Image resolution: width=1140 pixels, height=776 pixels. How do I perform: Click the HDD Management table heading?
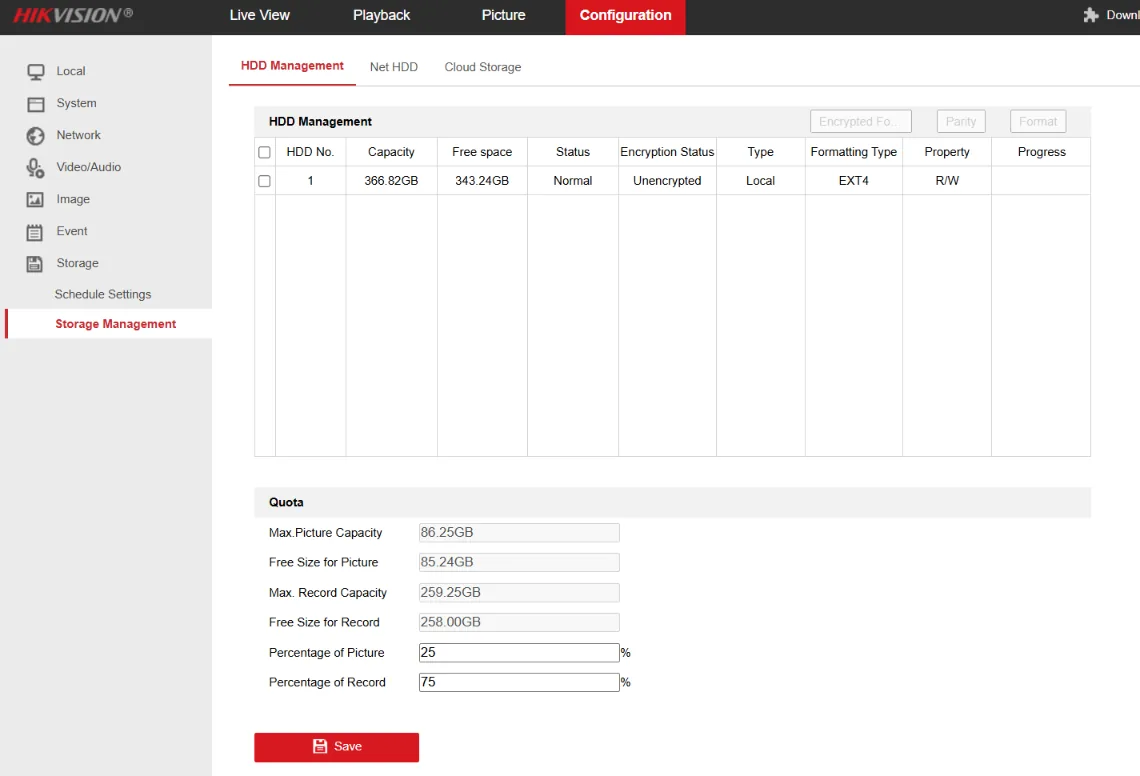pyautogui.click(x=321, y=121)
